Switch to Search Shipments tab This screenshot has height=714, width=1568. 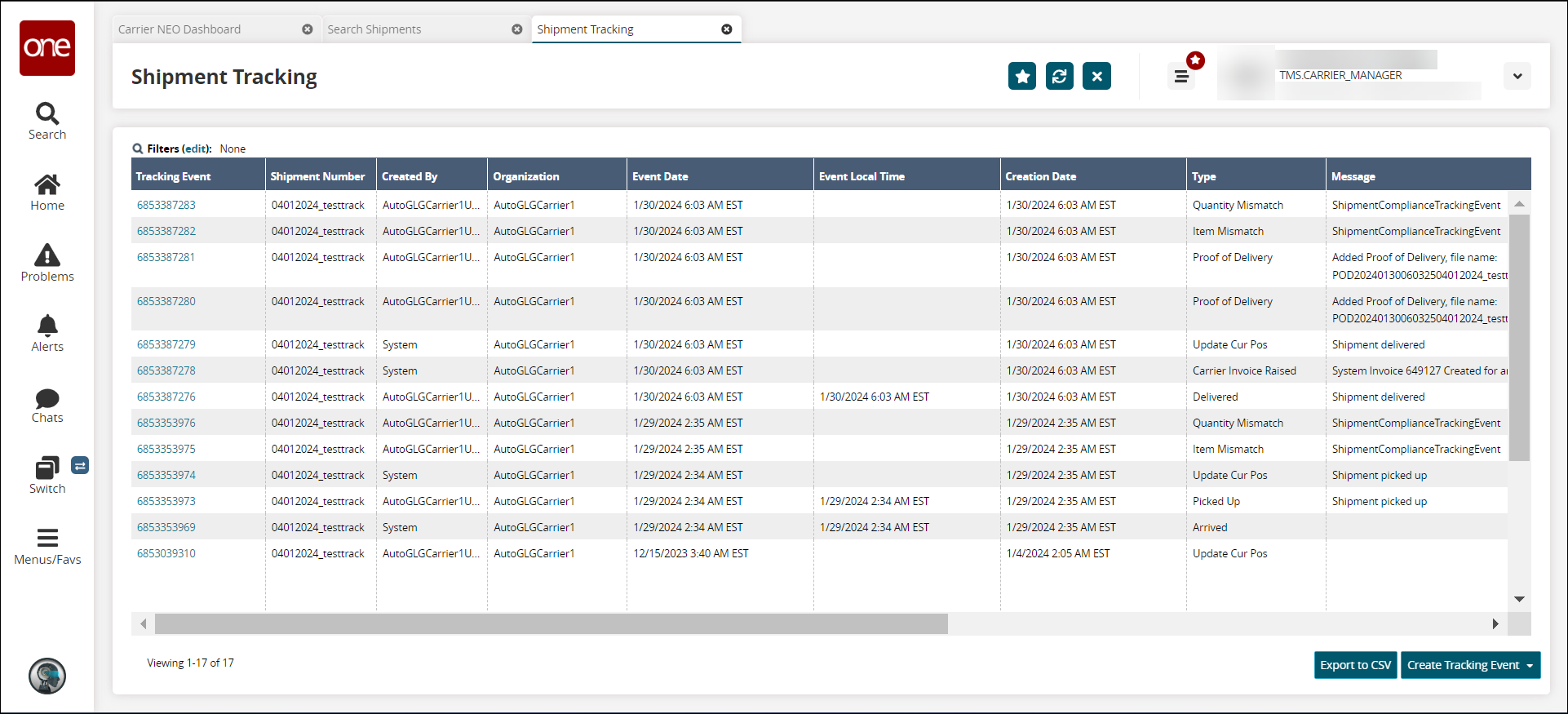pyautogui.click(x=374, y=29)
